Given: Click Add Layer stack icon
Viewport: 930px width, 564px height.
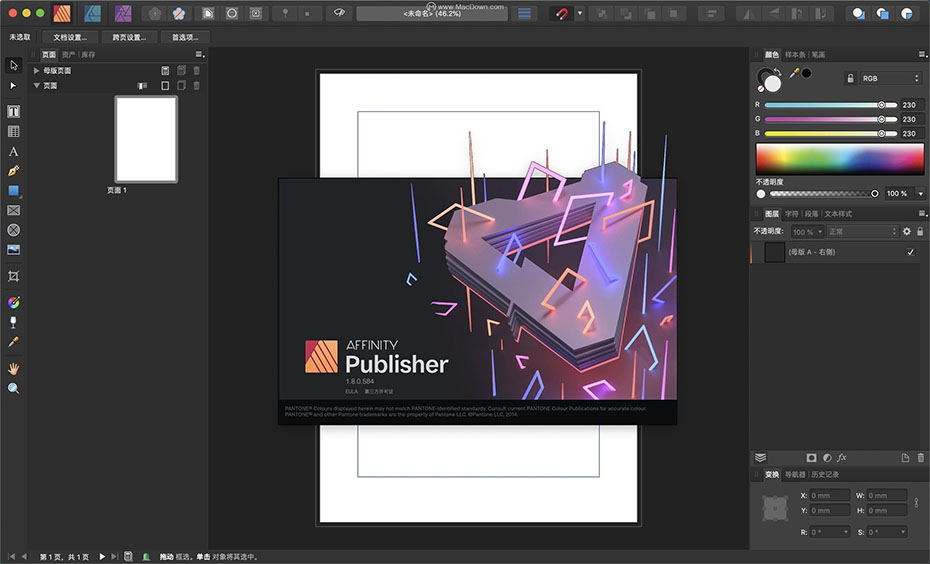Looking at the screenshot, I should click(x=761, y=458).
